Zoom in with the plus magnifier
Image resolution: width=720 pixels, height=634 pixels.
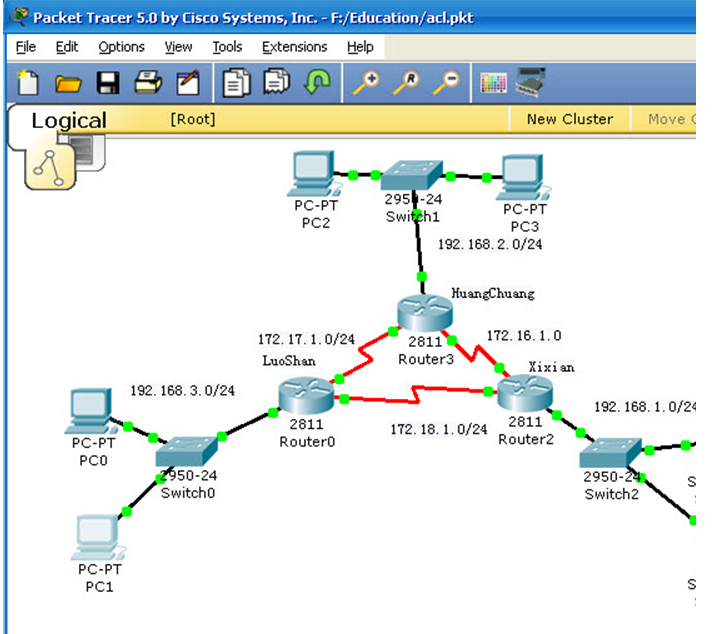coord(366,83)
